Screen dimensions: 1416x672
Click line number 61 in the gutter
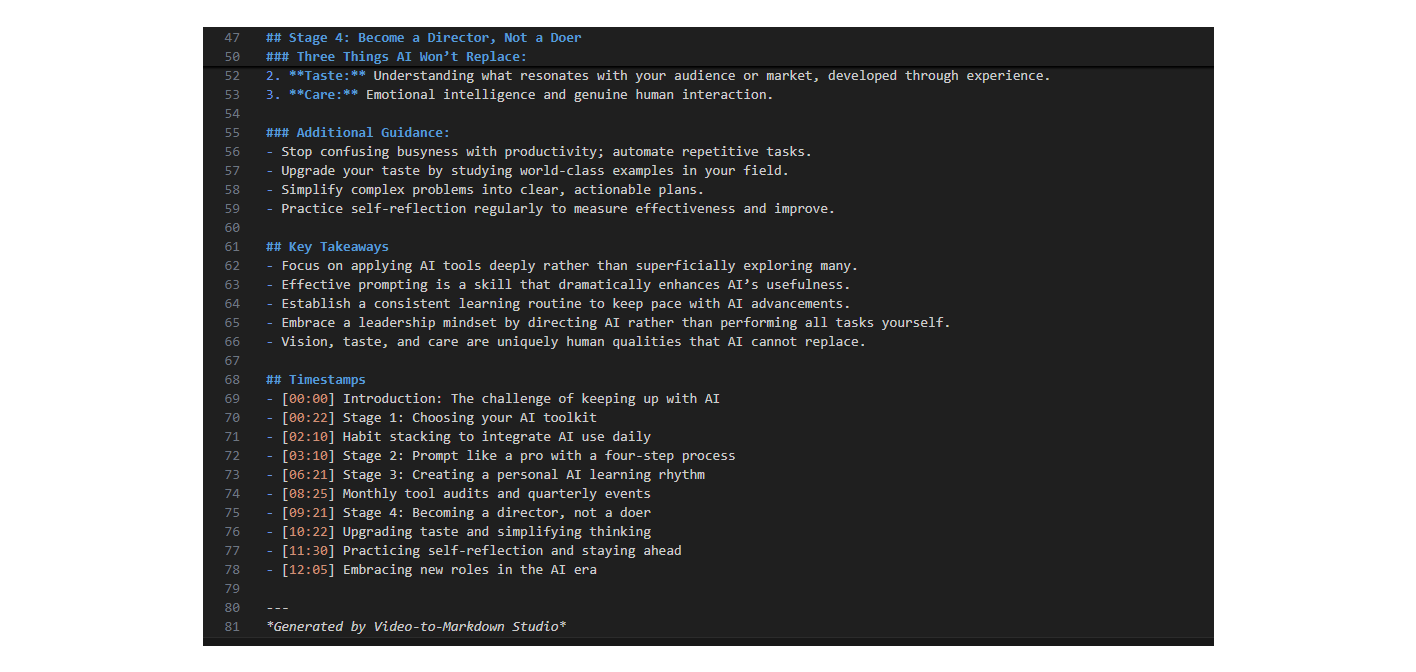[232, 247]
